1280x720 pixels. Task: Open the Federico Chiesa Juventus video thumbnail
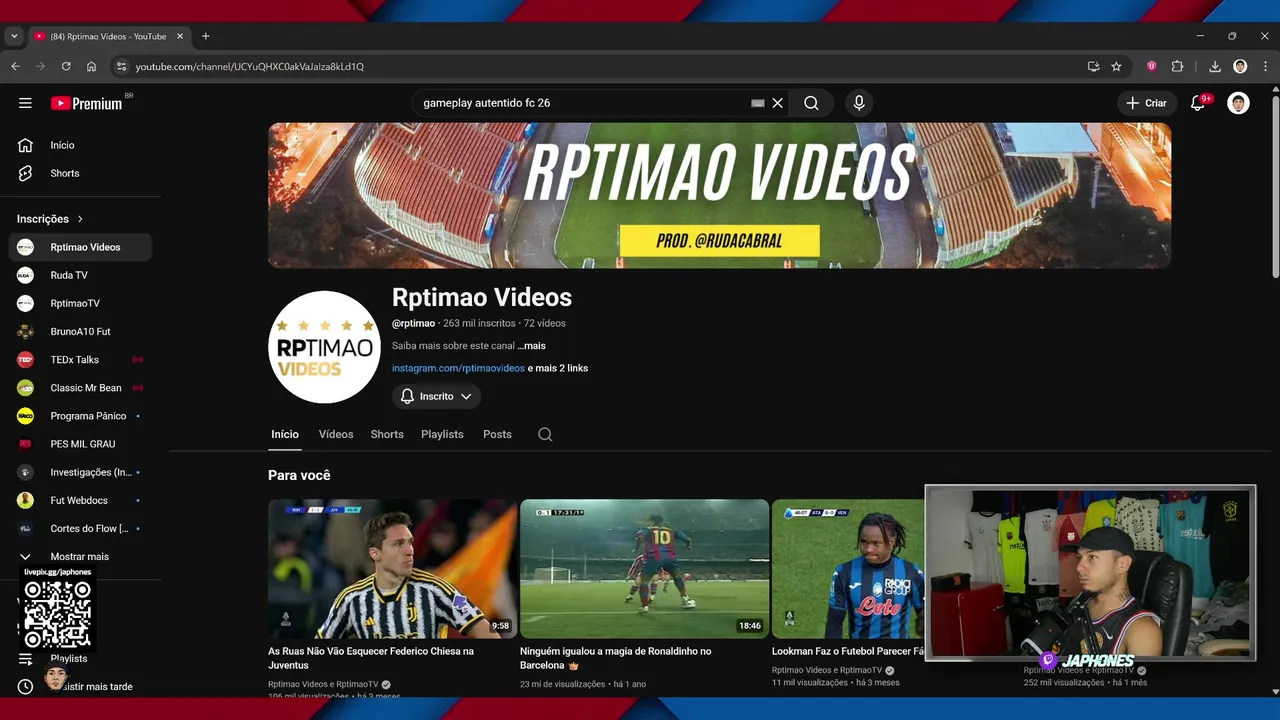pos(392,569)
